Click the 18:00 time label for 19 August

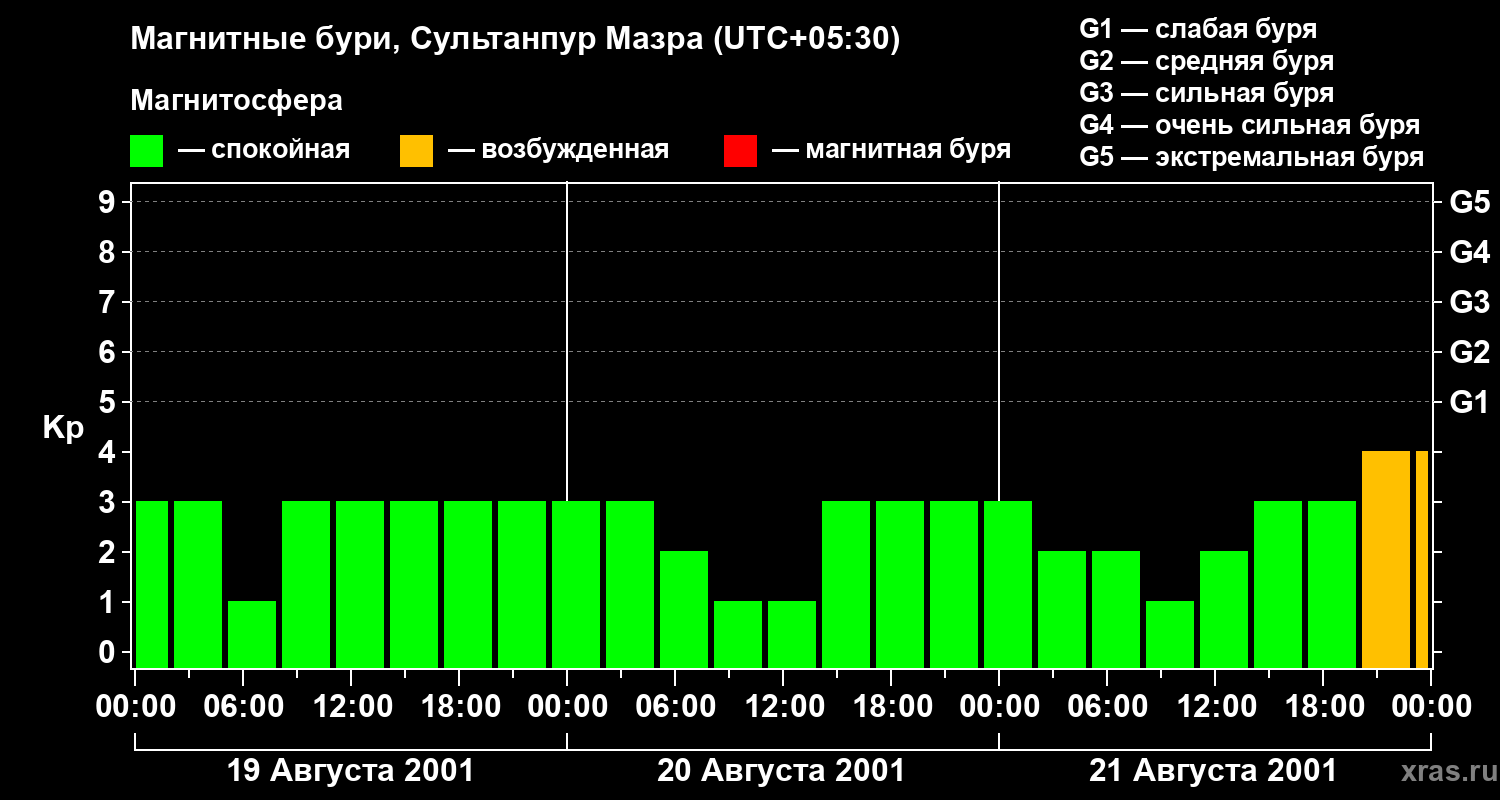459,707
